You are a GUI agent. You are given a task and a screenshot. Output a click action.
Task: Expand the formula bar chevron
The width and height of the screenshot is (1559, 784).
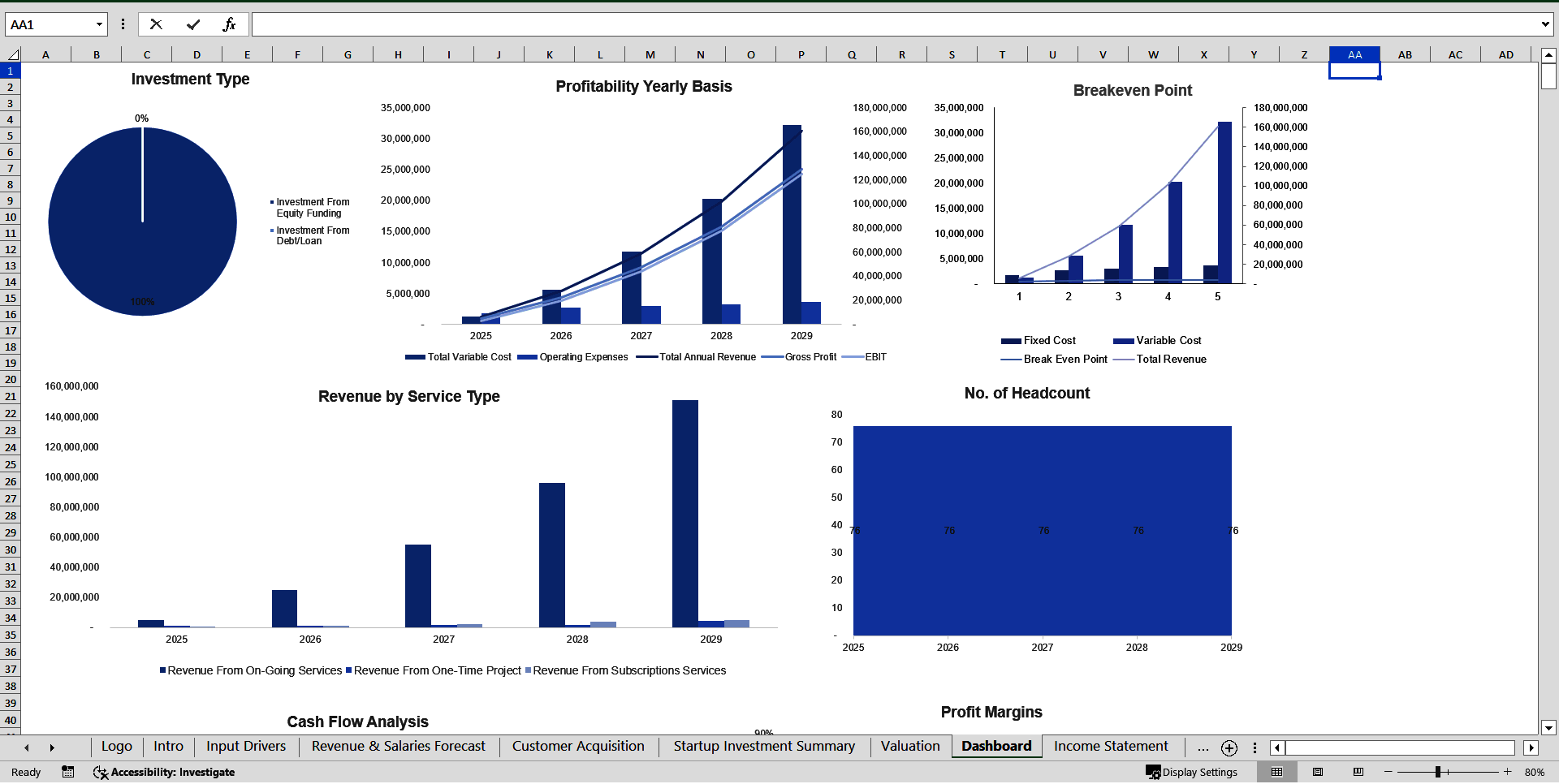coord(1545,24)
